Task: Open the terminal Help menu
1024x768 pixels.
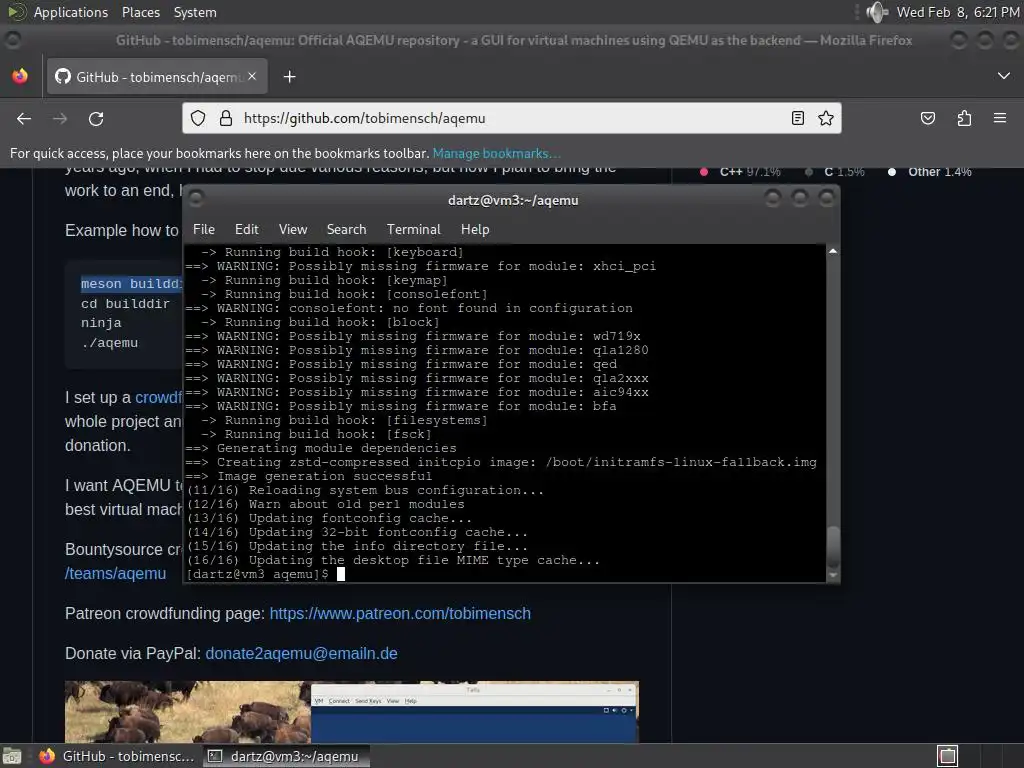Action: 475,229
